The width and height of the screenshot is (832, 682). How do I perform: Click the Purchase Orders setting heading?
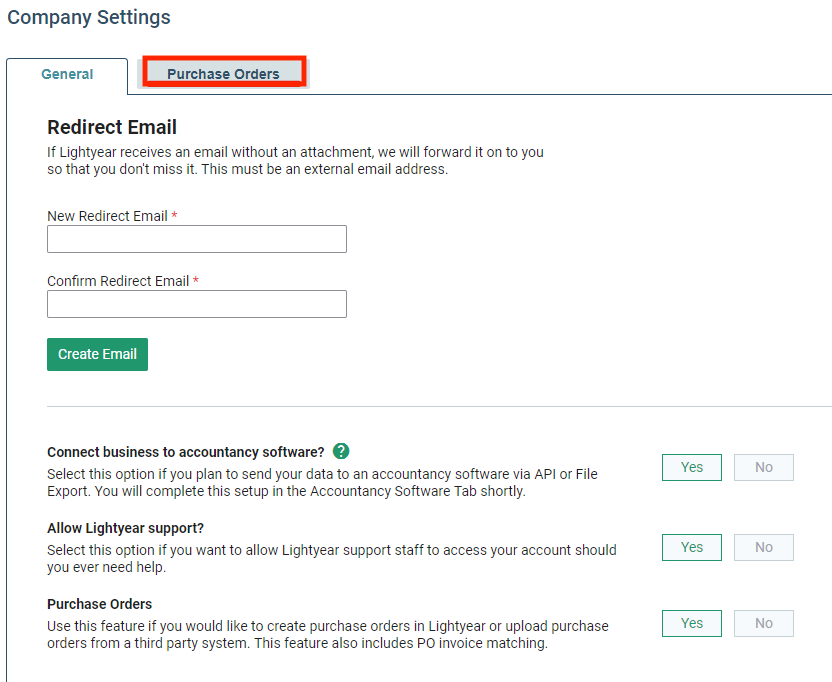tap(99, 604)
